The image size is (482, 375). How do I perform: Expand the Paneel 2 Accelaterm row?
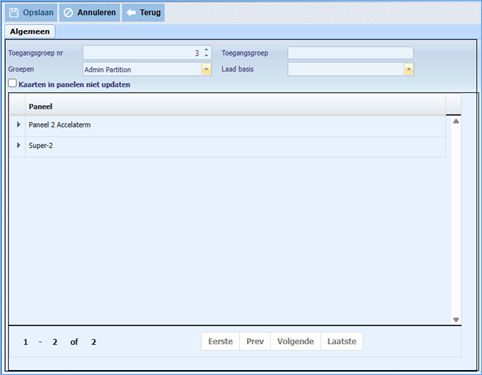(19, 124)
